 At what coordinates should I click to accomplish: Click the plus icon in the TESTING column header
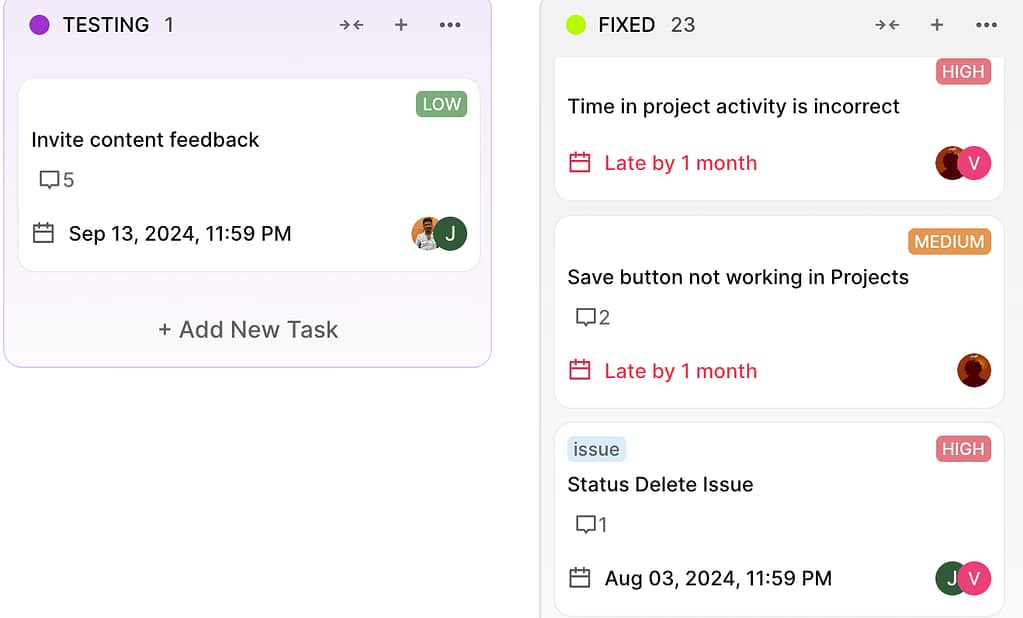coord(400,25)
